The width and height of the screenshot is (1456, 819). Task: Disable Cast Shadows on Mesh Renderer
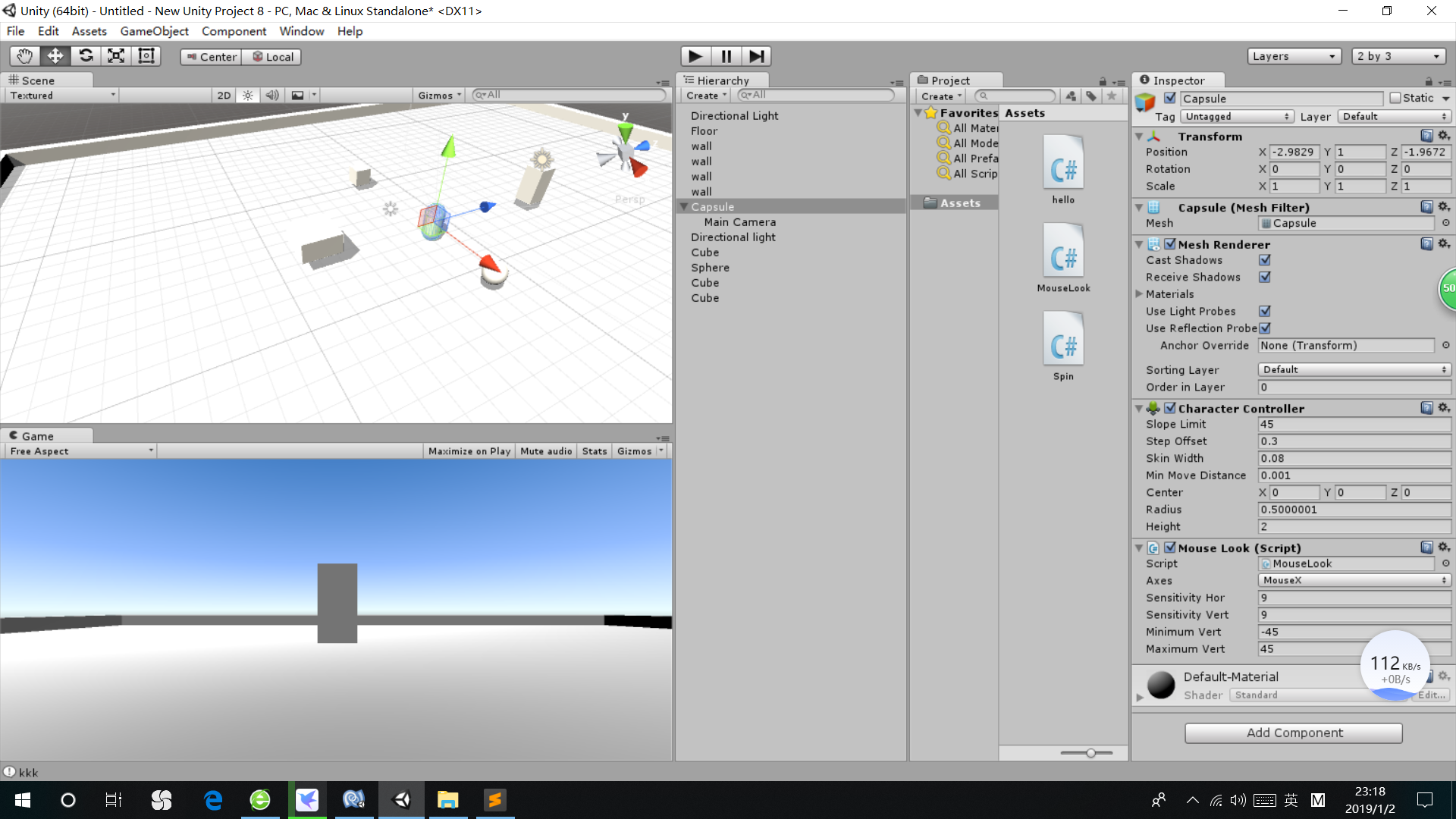(x=1264, y=260)
